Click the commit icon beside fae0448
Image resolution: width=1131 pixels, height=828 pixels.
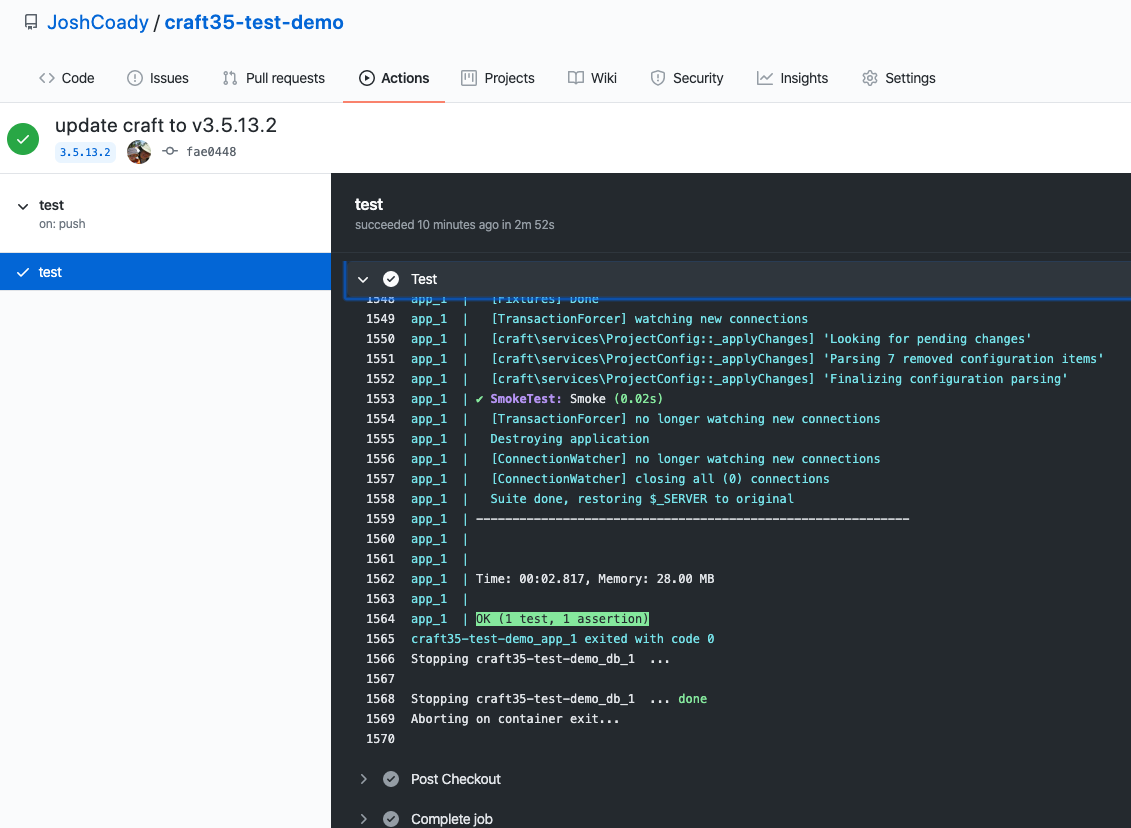coord(170,151)
